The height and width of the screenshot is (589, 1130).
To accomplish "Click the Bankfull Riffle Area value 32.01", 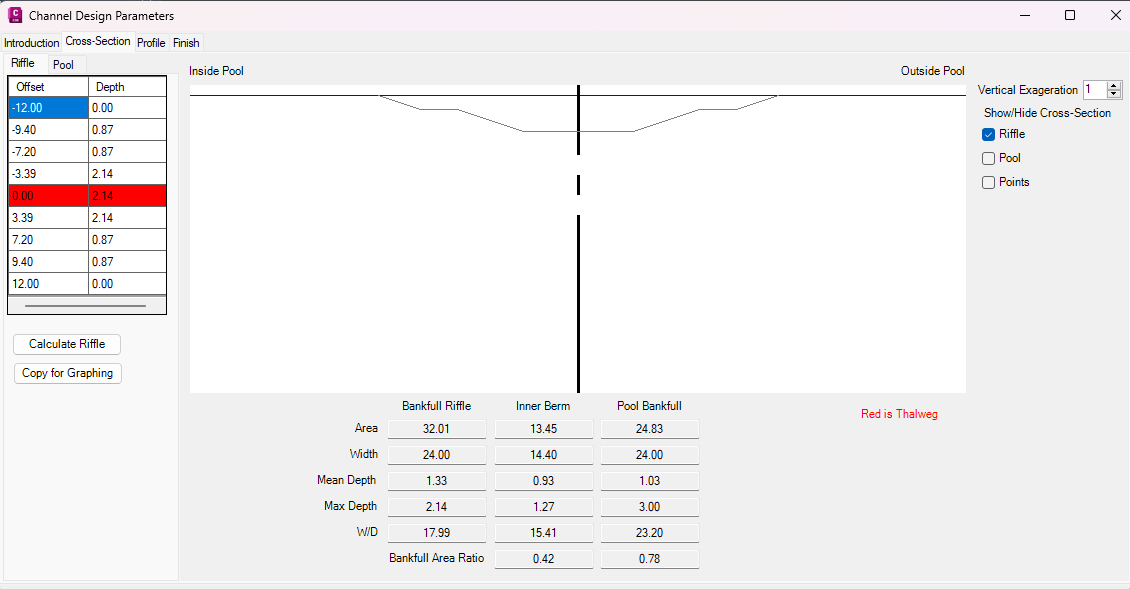I will click(x=436, y=429).
